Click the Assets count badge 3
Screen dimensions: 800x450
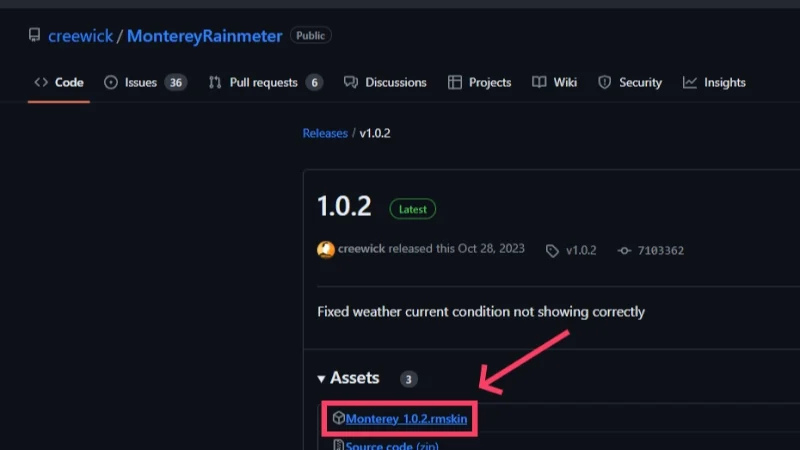408,379
